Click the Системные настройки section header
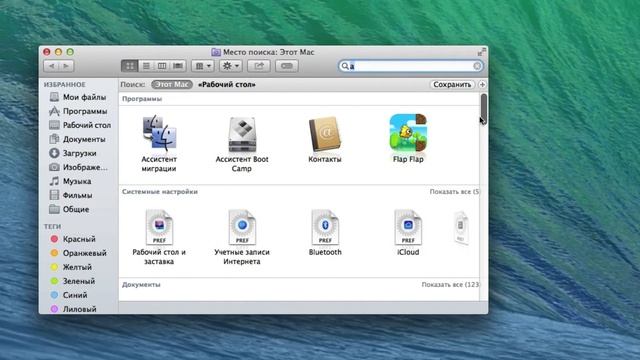 pyautogui.click(x=160, y=191)
